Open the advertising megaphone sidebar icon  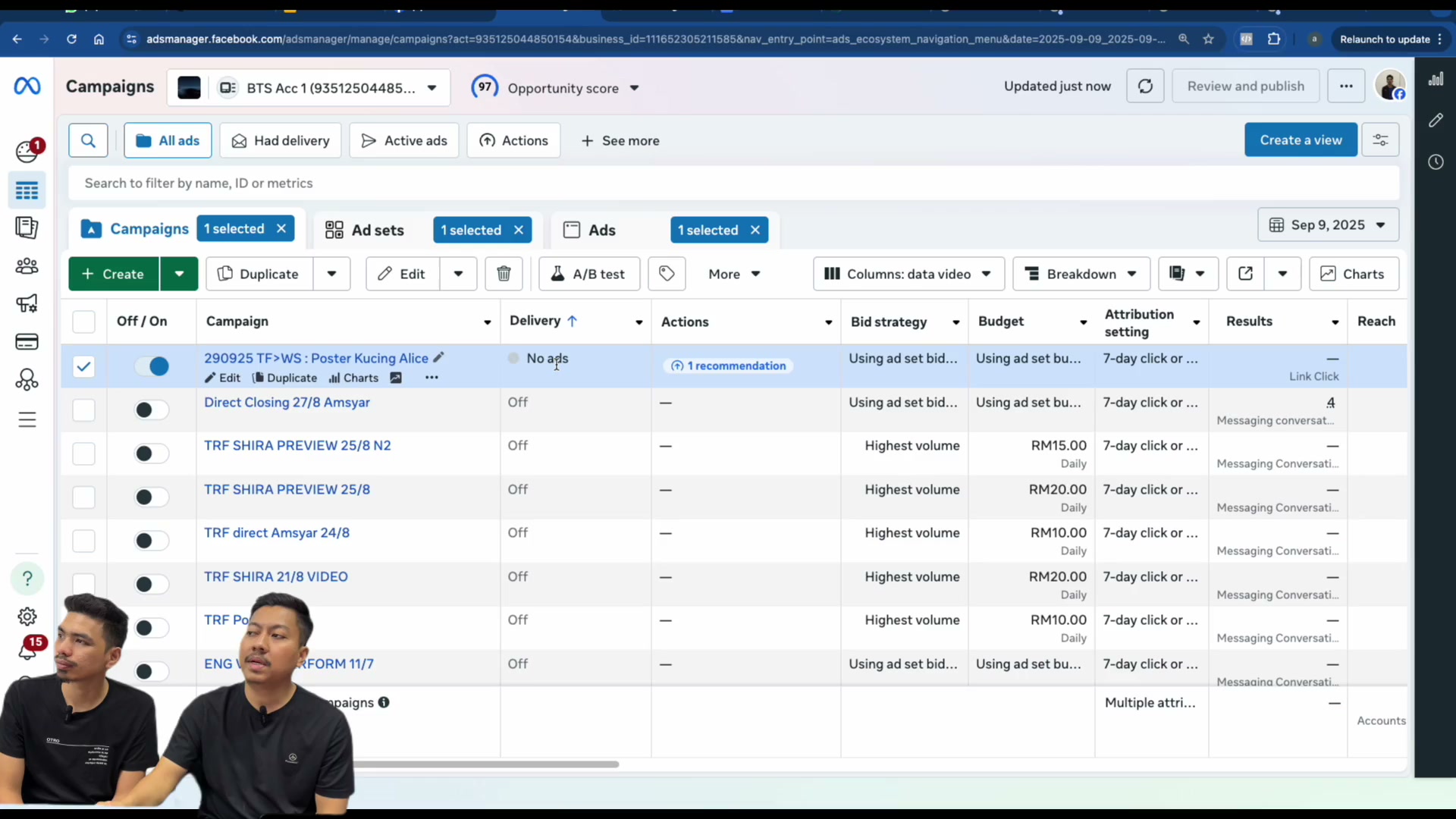pos(27,304)
